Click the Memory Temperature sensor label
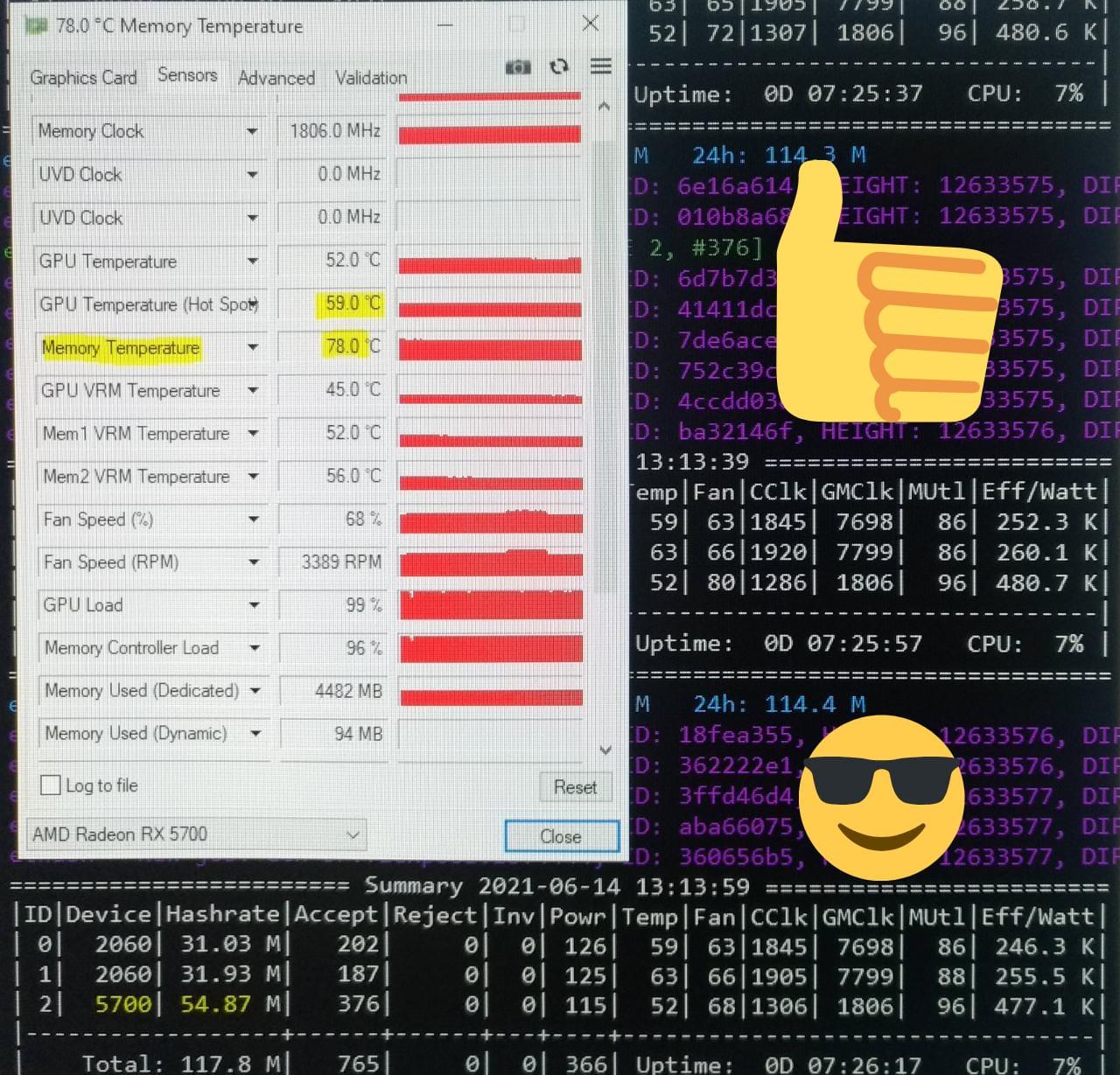This screenshot has height=1075, width=1120. (x=121, y=348)
